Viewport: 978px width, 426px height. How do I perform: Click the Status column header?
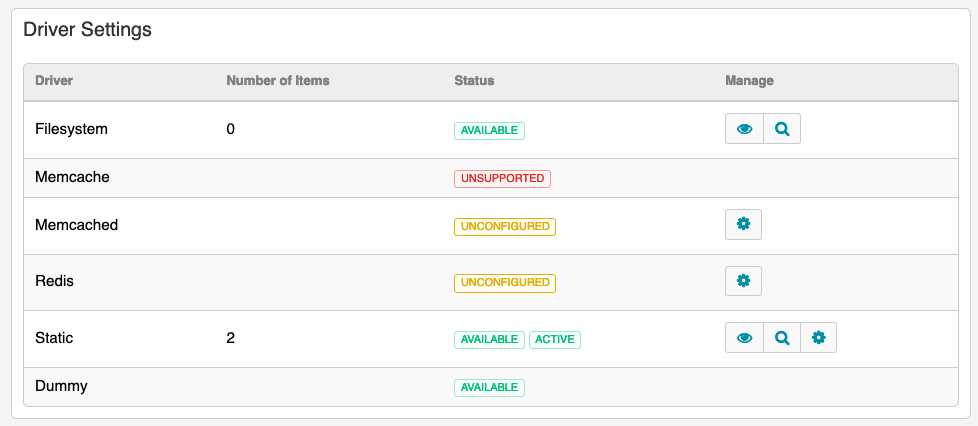(474, 81)
